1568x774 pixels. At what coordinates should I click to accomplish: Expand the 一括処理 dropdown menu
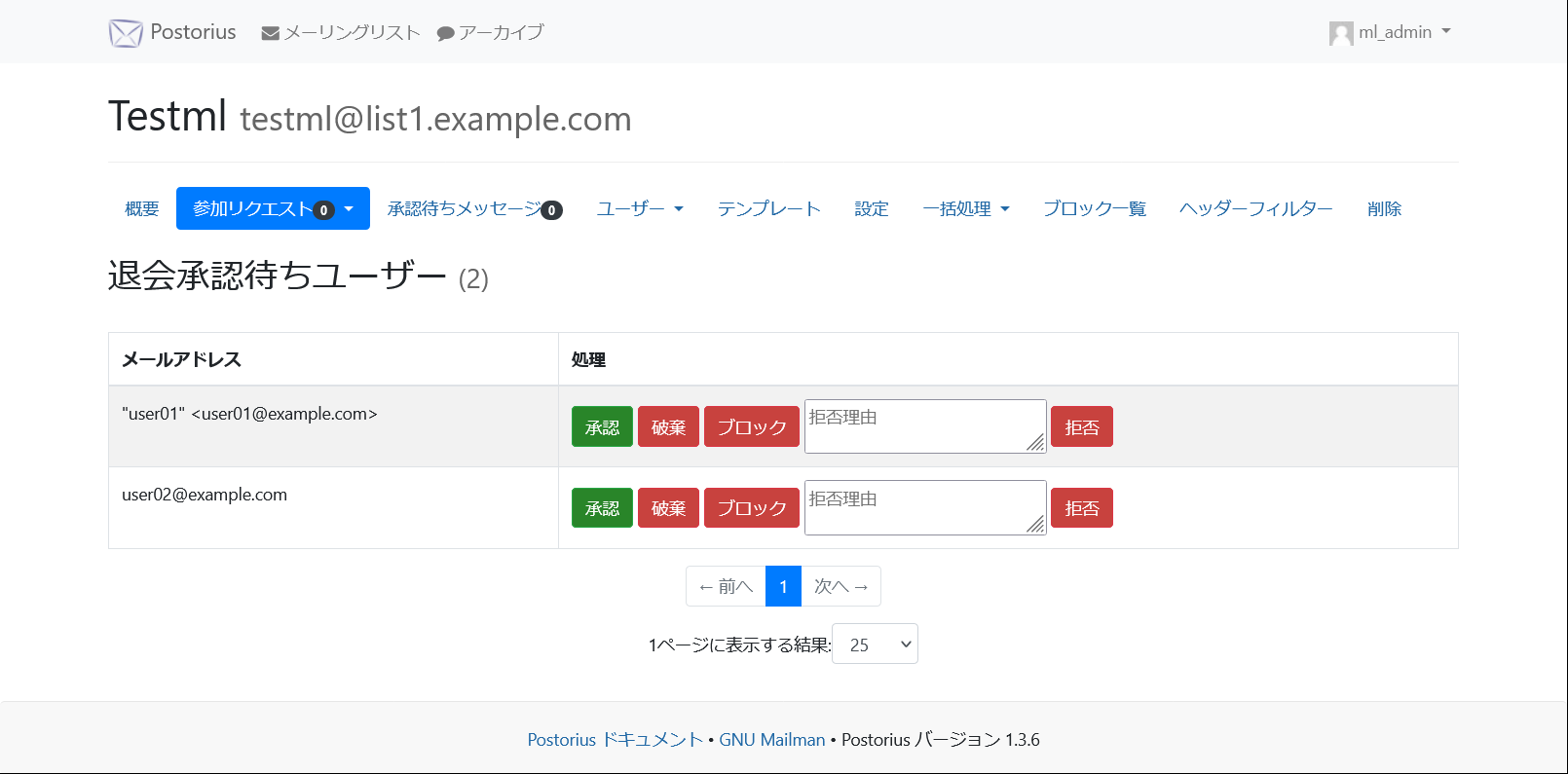click(x=966, y=208)
